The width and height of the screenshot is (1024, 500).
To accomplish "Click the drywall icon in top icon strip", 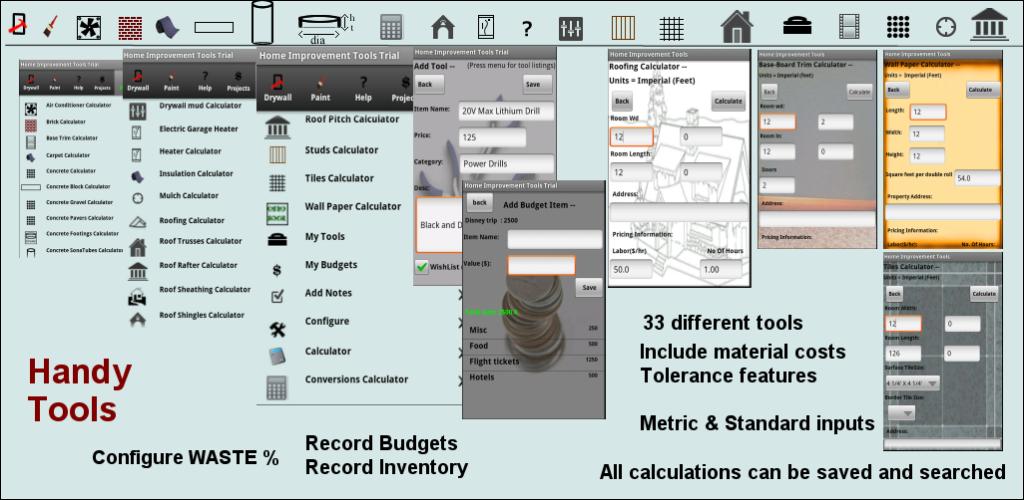I will (18, 25).
